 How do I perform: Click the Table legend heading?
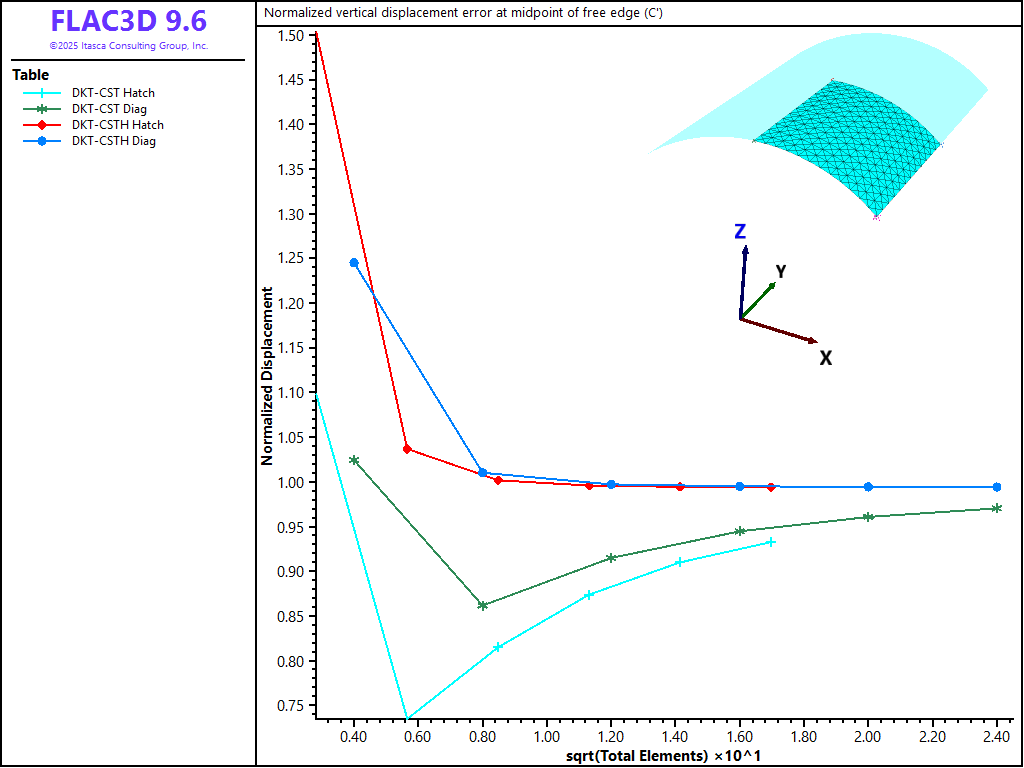pyautogui.click(x=30, y=75)
